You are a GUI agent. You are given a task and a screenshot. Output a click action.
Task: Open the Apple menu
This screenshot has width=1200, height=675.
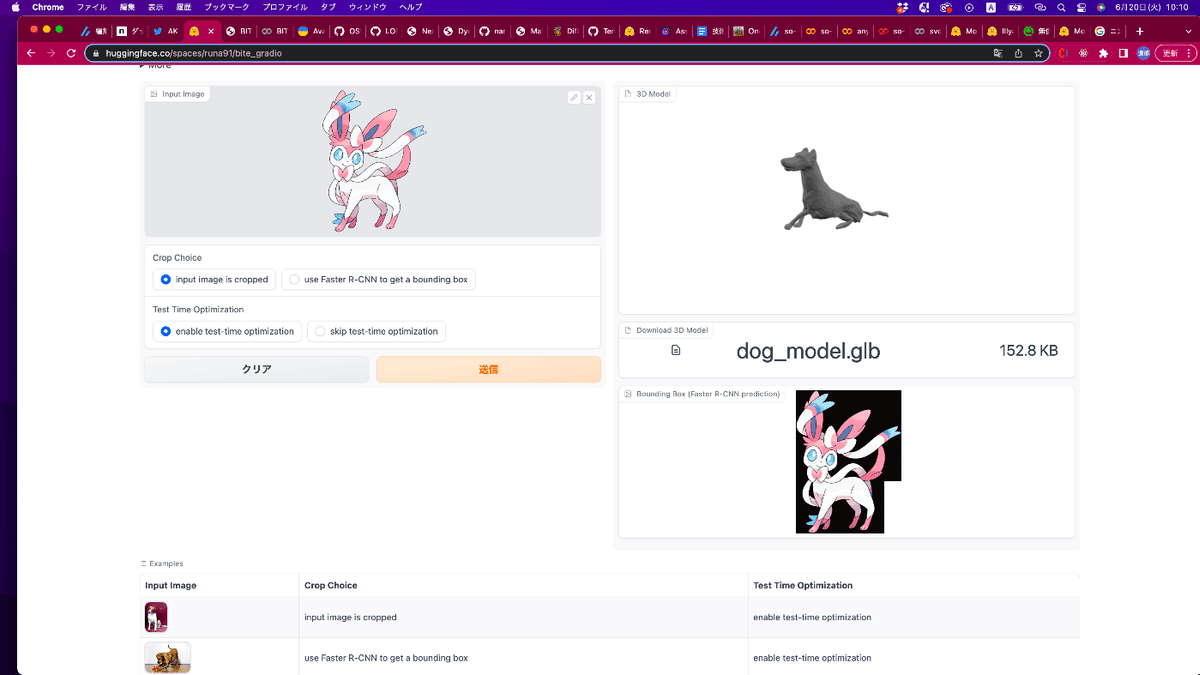click(x=14, y=7)
